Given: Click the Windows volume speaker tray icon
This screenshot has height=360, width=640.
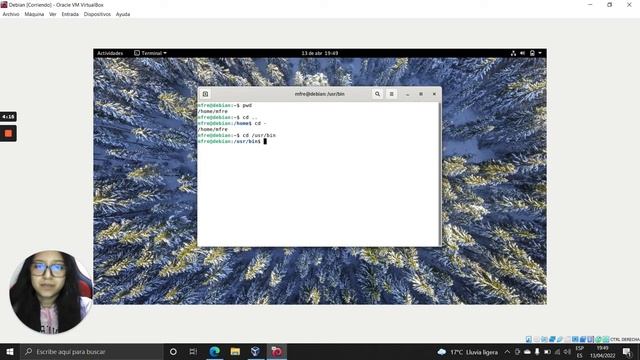Looking at the screenshot, I should [567, 352].
